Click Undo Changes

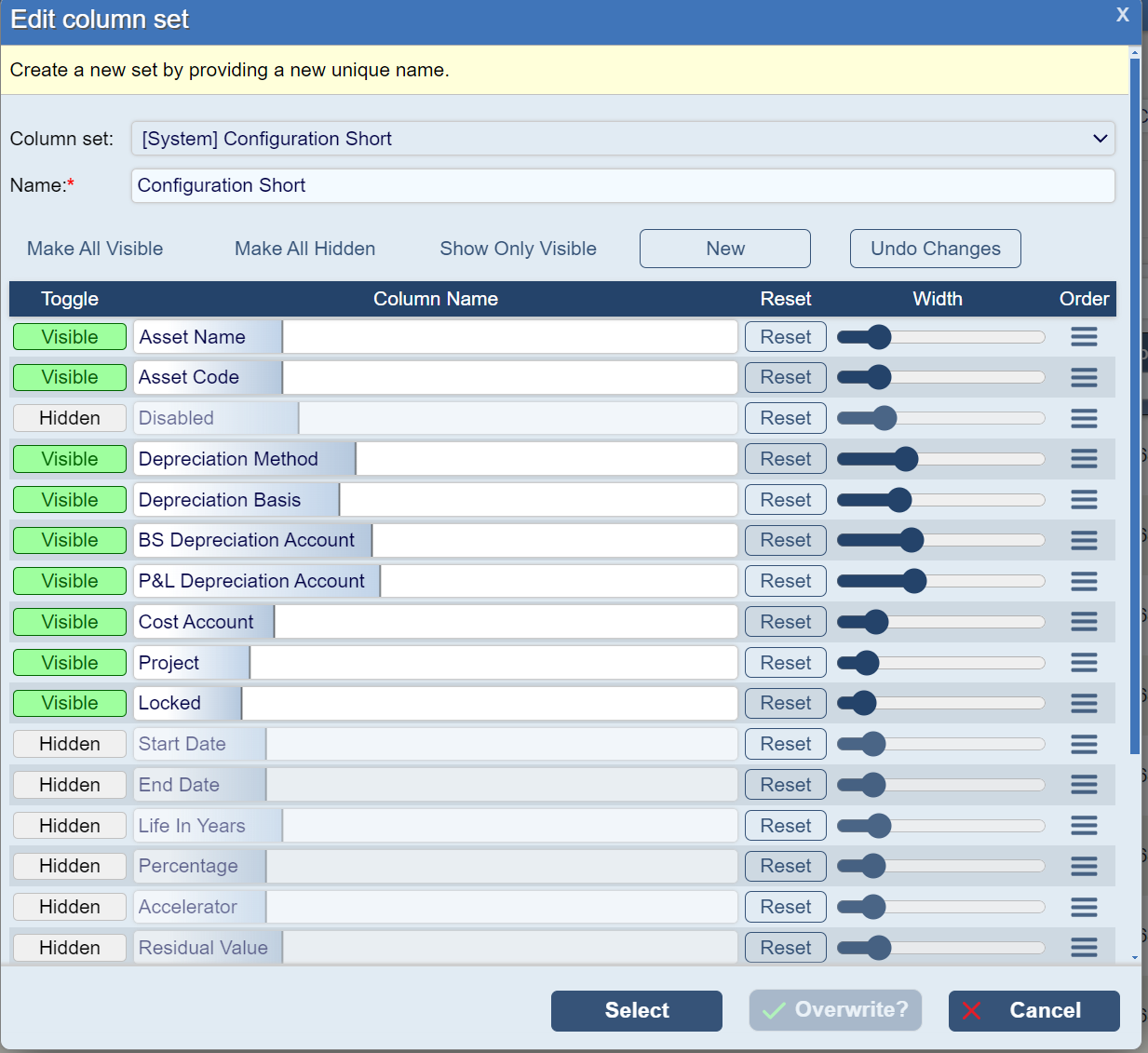click(935, 249)
